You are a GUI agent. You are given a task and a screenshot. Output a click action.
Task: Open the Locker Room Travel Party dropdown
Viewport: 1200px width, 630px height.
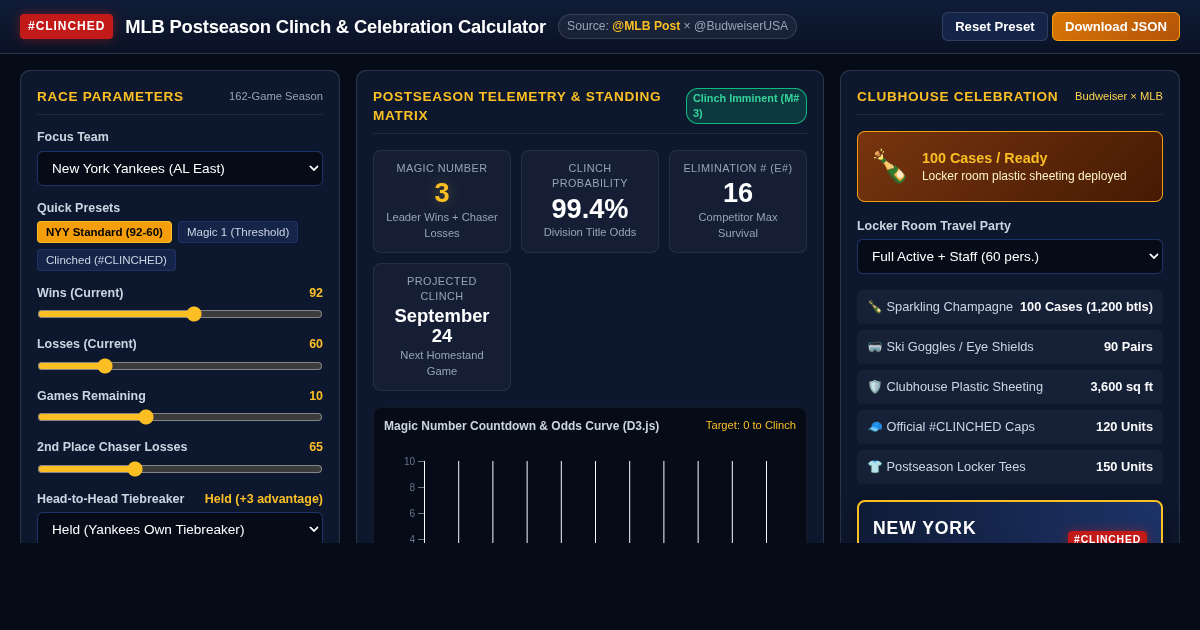[1010, 256]
